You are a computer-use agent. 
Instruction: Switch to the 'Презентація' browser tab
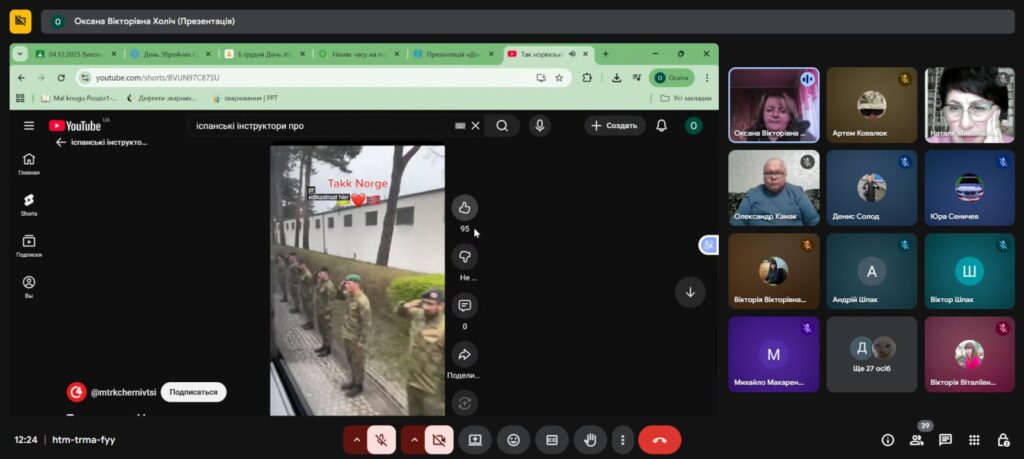tap(451, 54)
